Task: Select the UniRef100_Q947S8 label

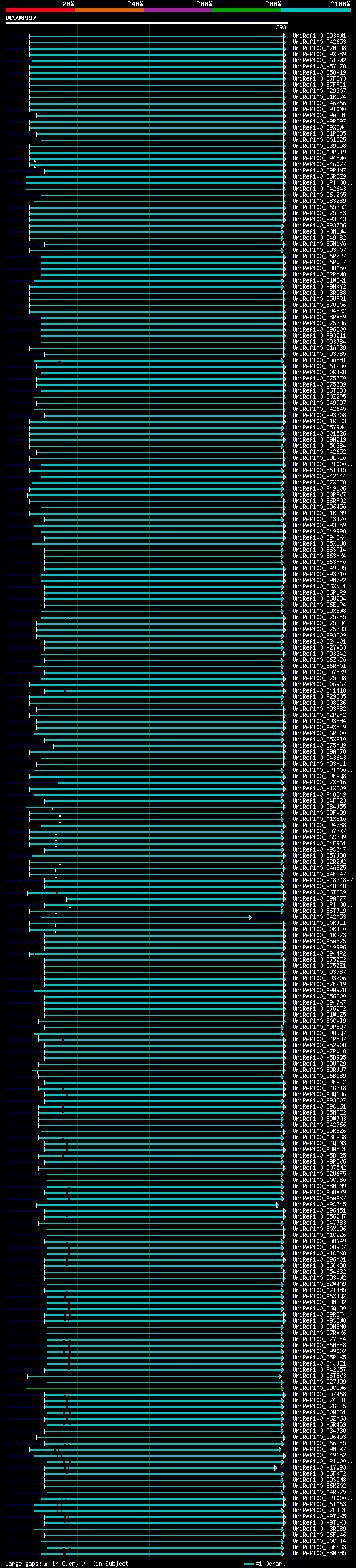Action: click(x=319, y=826)
